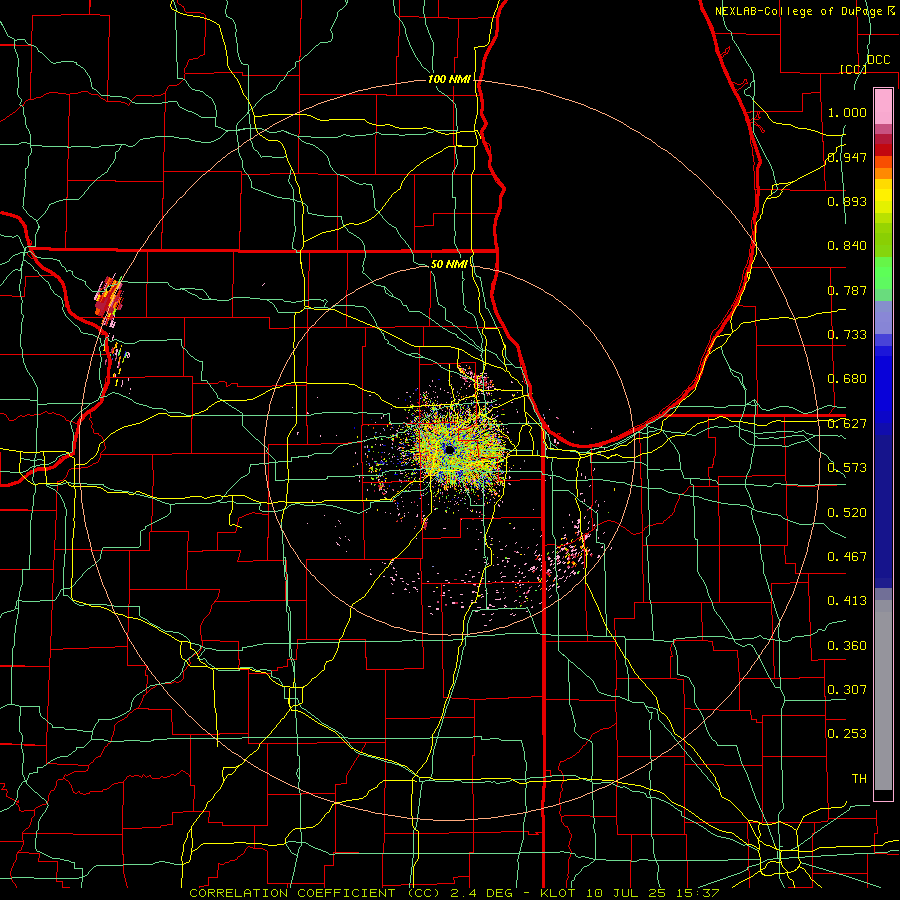The height and width of the screenshot is (900, 900).
Task: Click the 100 NMI range ring label
Action: (x=449, y=79)
